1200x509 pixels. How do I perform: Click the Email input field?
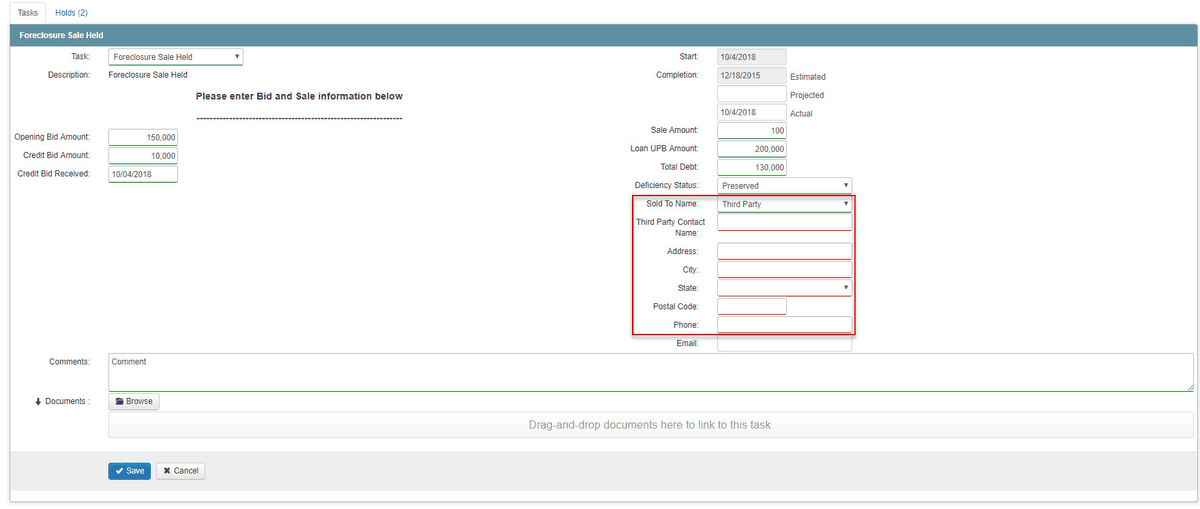click(x=785, y=343)
